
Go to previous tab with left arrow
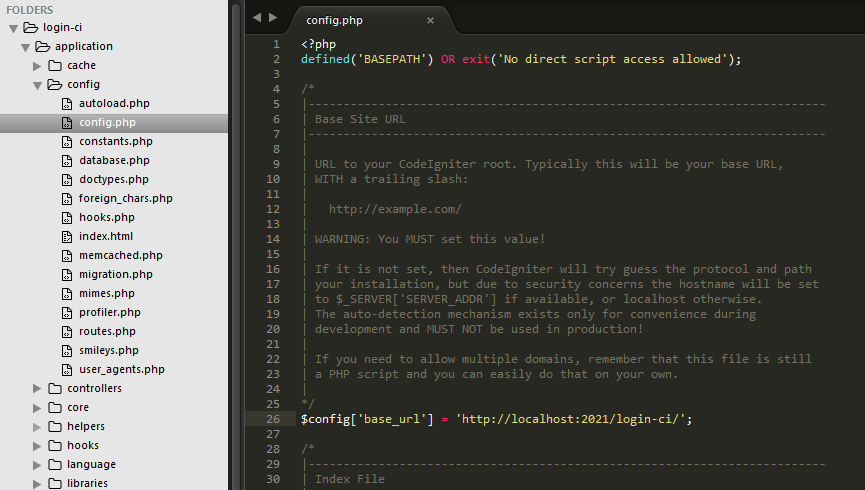click(x=257, y=18)
